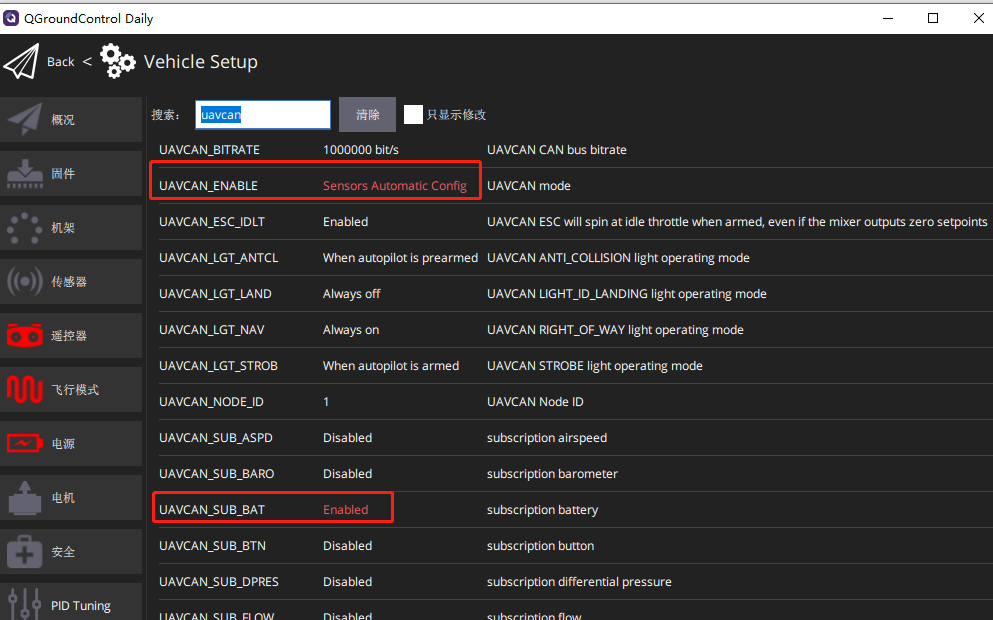
Task: Click the red 遥控器 radio icon
Action: coord(25,336)
